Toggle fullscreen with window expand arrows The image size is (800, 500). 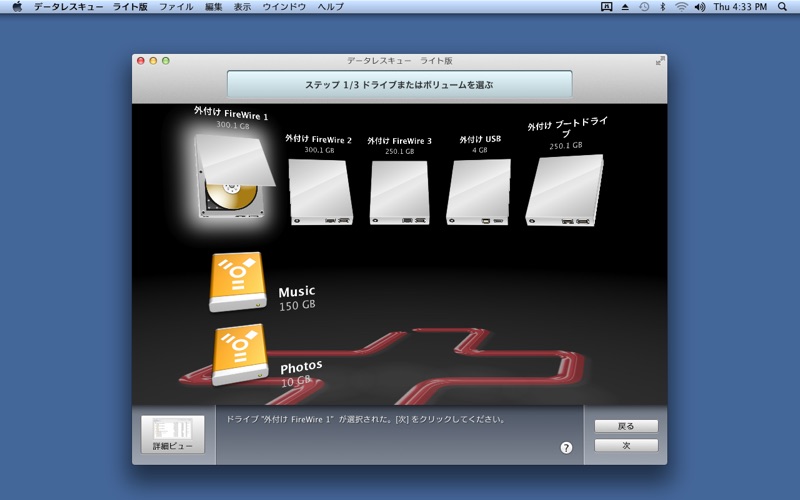click(x=660, y=61)
